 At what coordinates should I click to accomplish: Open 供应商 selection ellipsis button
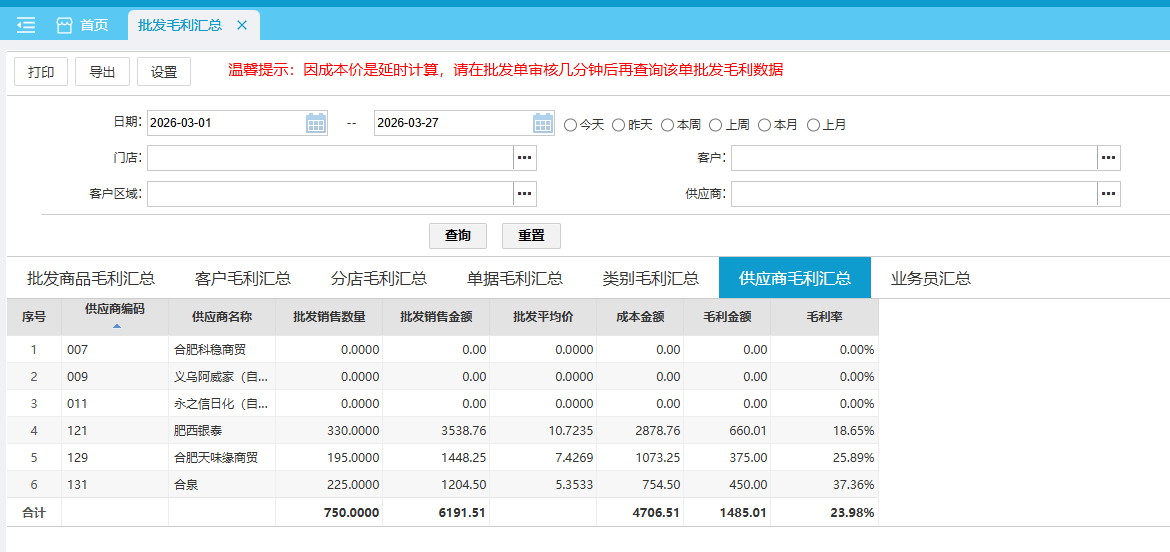coord(1108,194)
